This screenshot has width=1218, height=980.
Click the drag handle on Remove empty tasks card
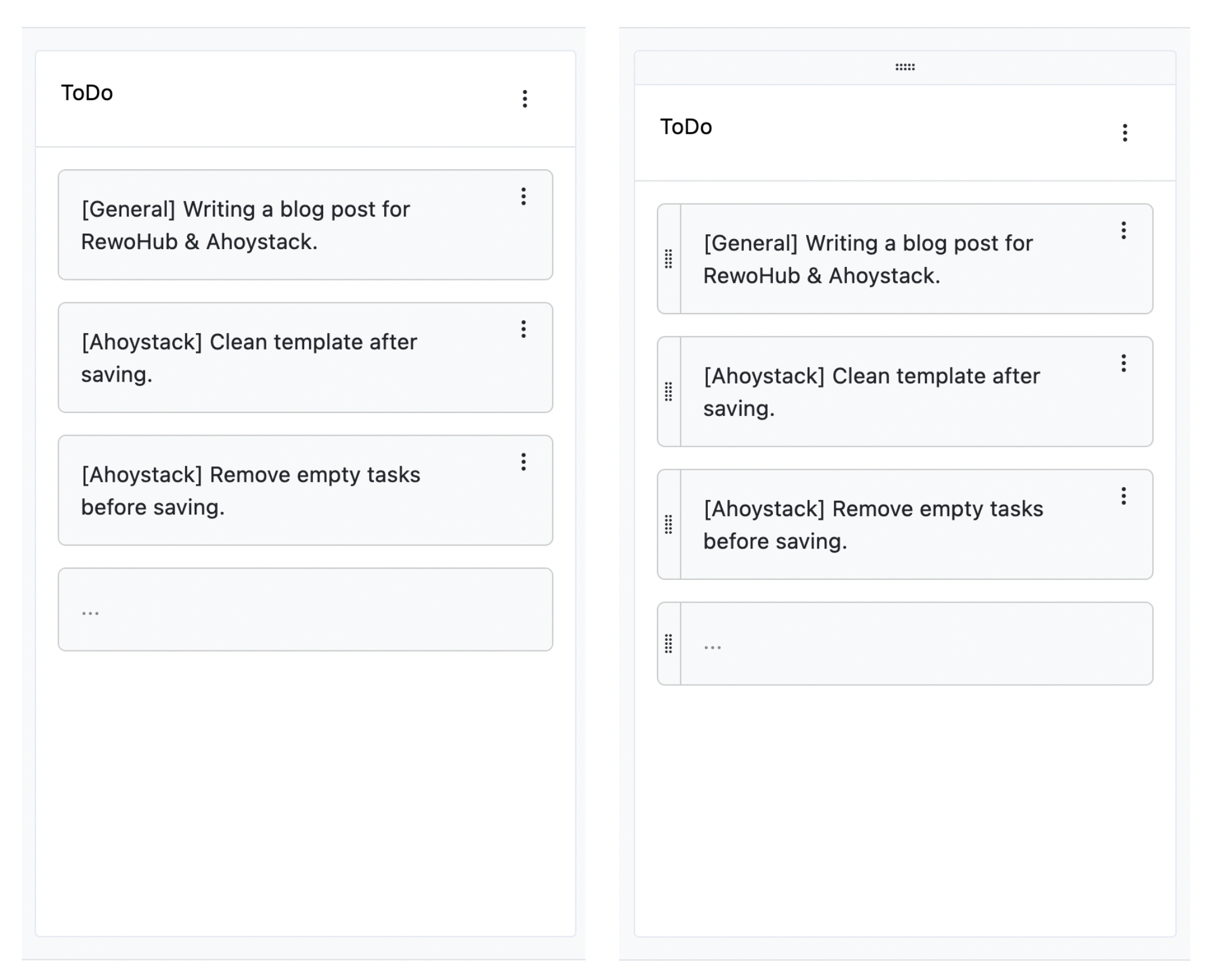669,524
